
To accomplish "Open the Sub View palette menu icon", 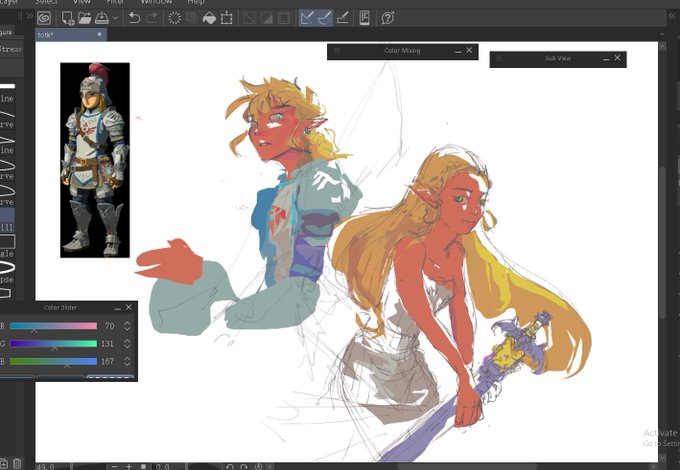I will tap(499, 58).
